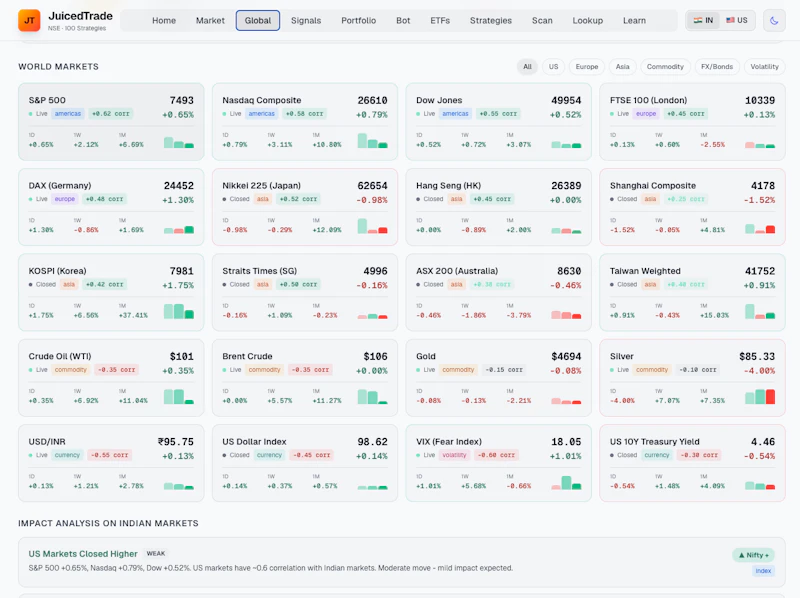Select the Global nav tab
Screen dimensions: 800x598
pos(258,20)
